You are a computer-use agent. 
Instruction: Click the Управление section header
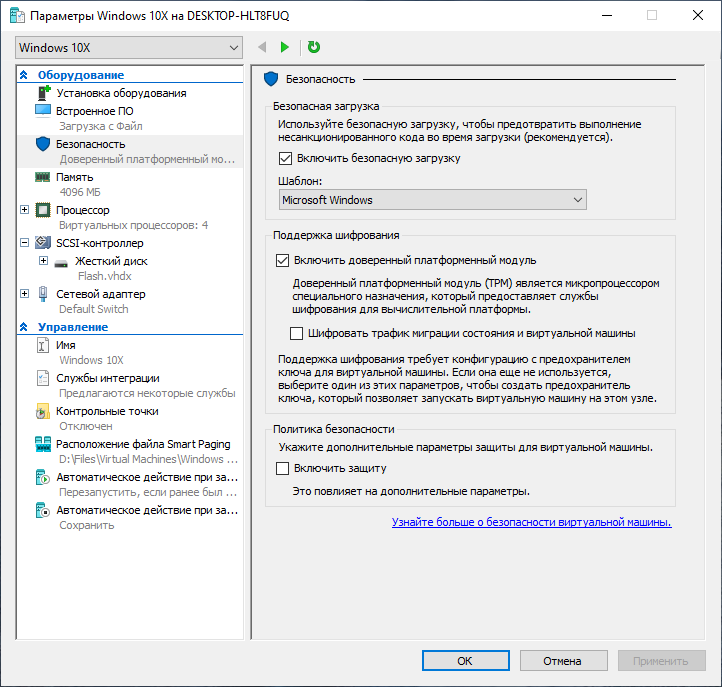pos(73,327)
